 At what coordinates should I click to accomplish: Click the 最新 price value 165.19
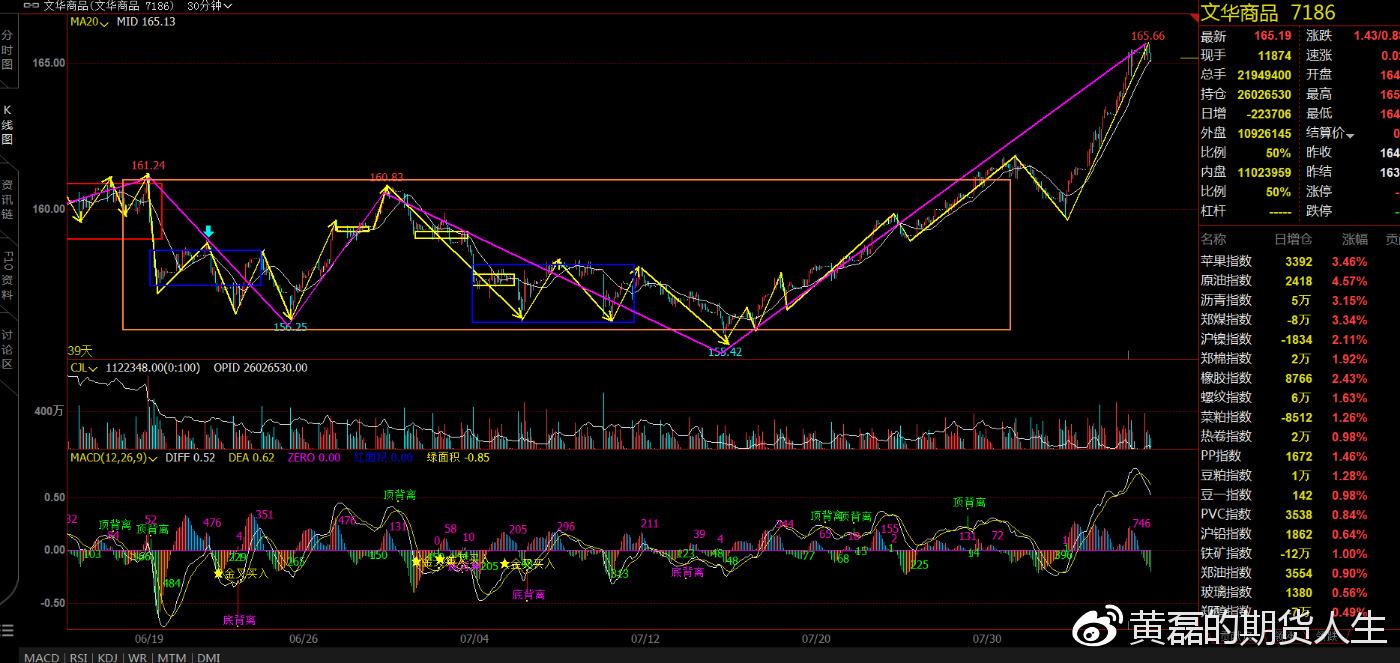coord(1272,36)
